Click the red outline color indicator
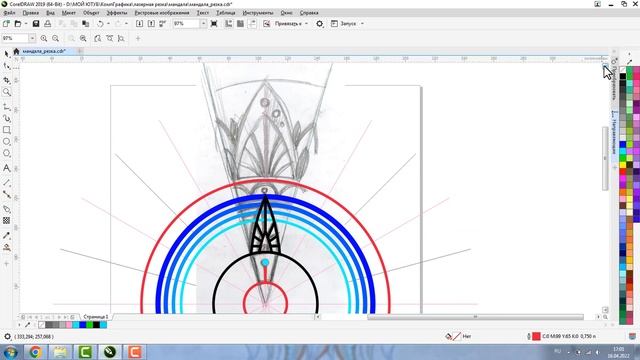640x360 pixels. (536, 336)
